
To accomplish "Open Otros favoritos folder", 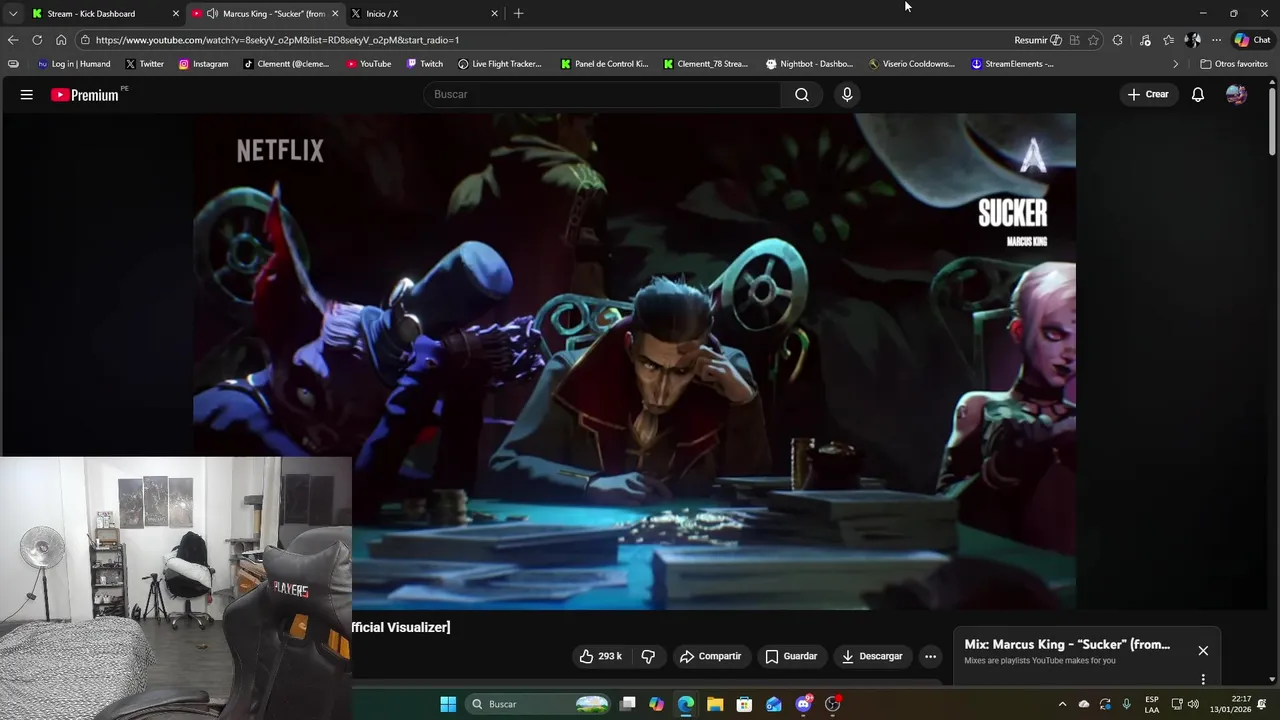I will pos(1234,64).
